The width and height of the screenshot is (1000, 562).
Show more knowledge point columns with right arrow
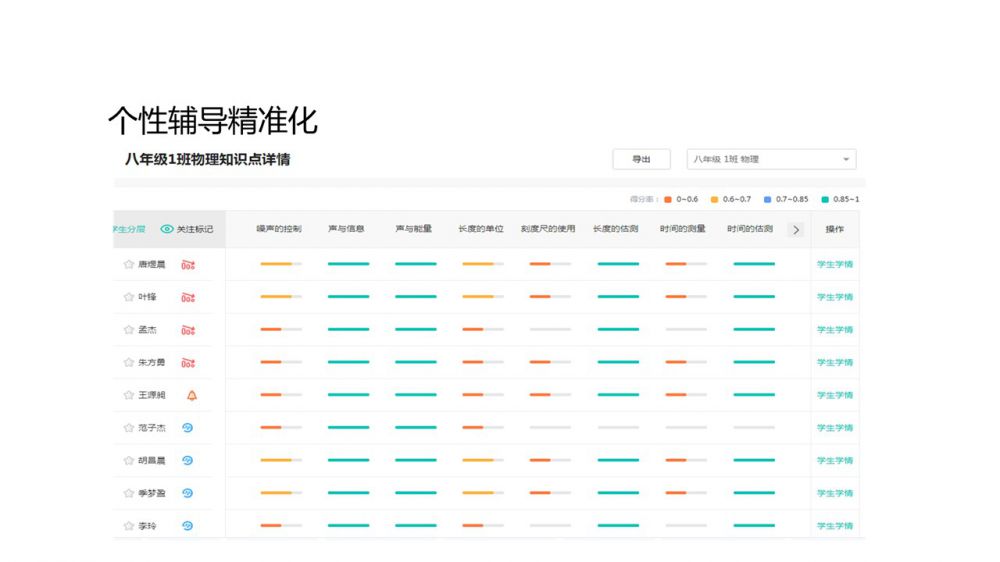coord(796,230)
